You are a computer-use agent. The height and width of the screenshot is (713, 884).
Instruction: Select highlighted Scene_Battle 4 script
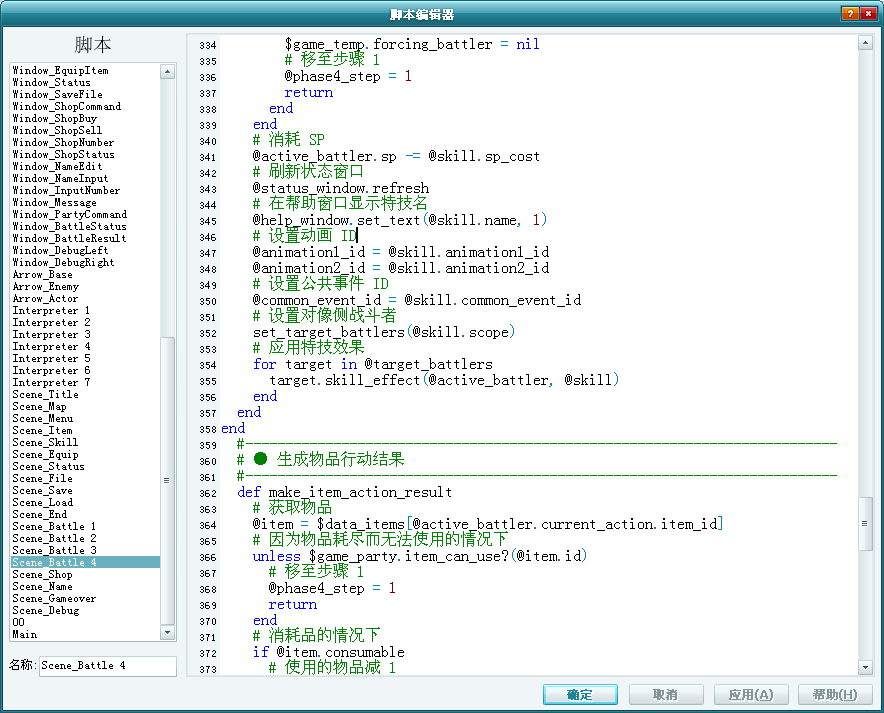pyautogui.click(x=86, y=562)
